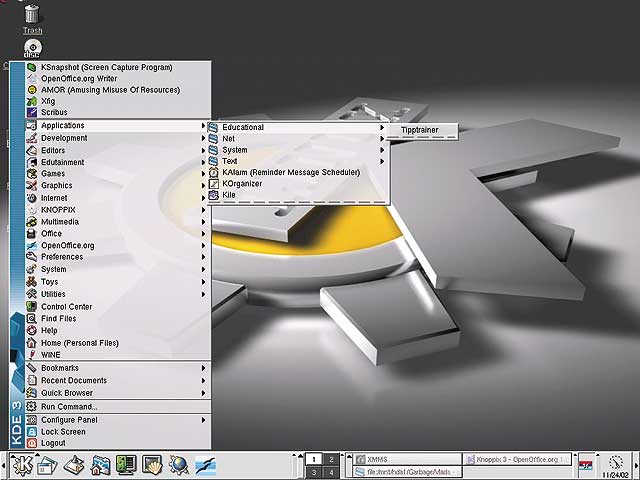This screenshot has height=480, width=640.
Task: Switch to virtual desktop 3
Action: coord(313,473)
